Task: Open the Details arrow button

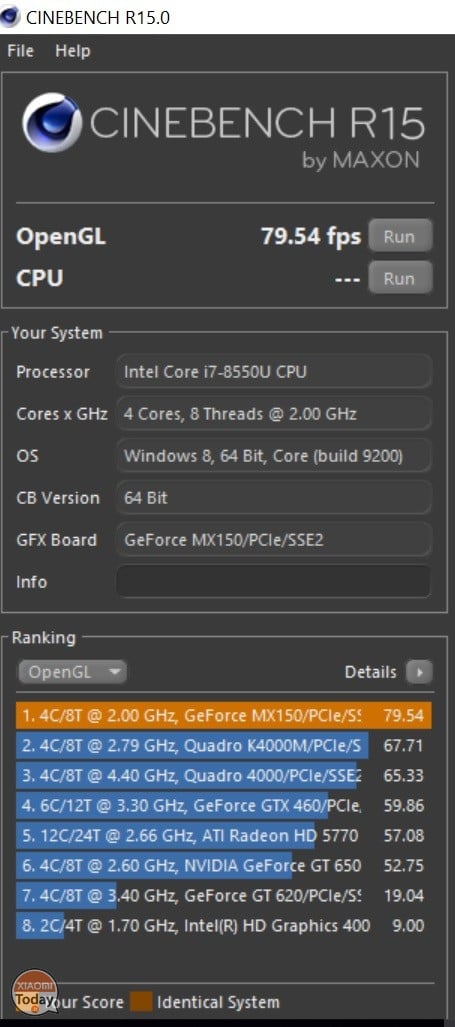Action: (419, 672)
